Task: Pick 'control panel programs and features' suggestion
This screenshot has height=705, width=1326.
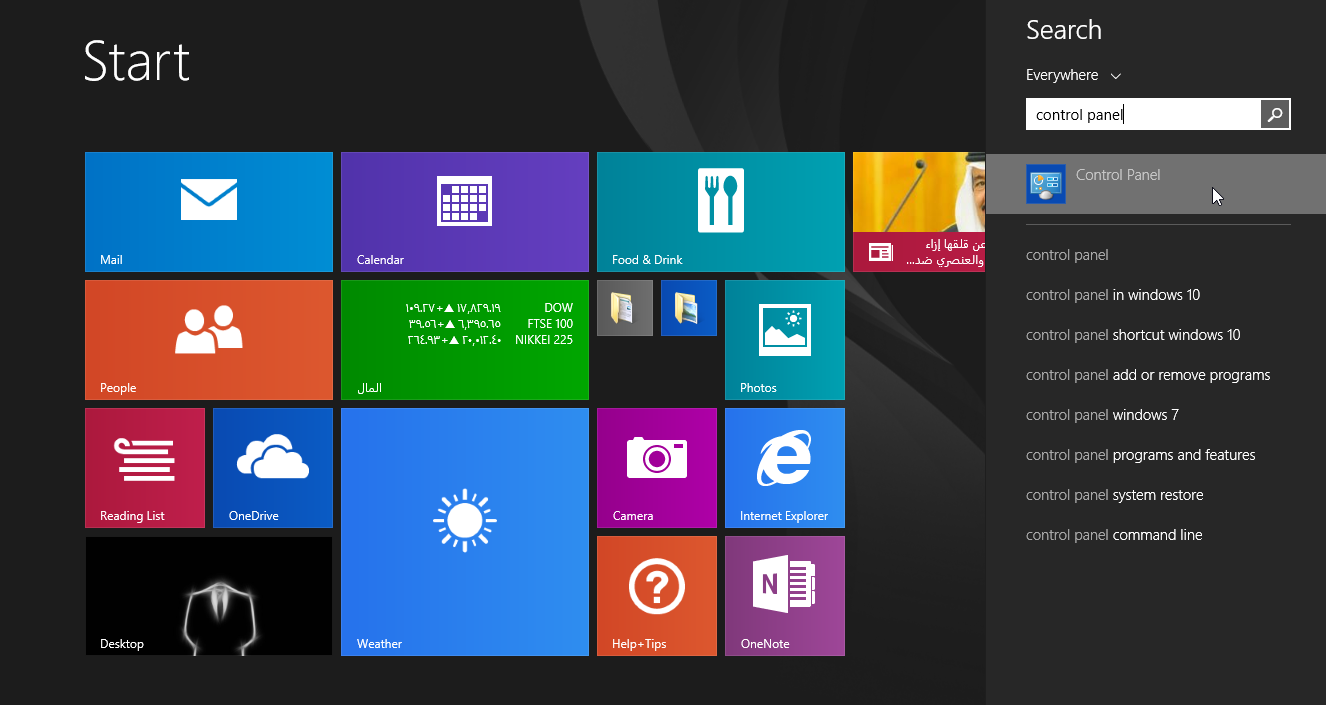Action: (1140, 455)
